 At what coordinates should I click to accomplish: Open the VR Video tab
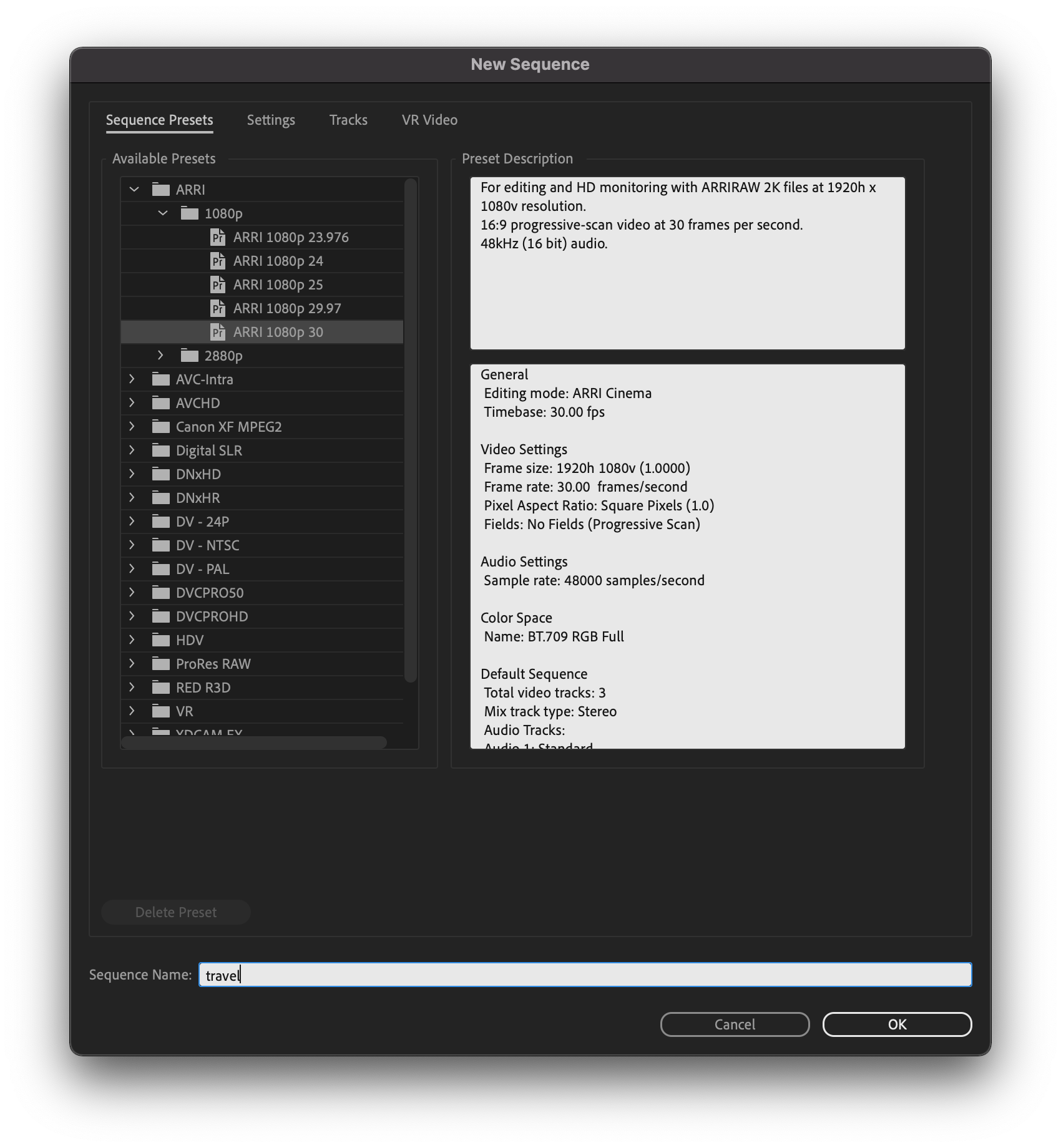click(429, 120)
